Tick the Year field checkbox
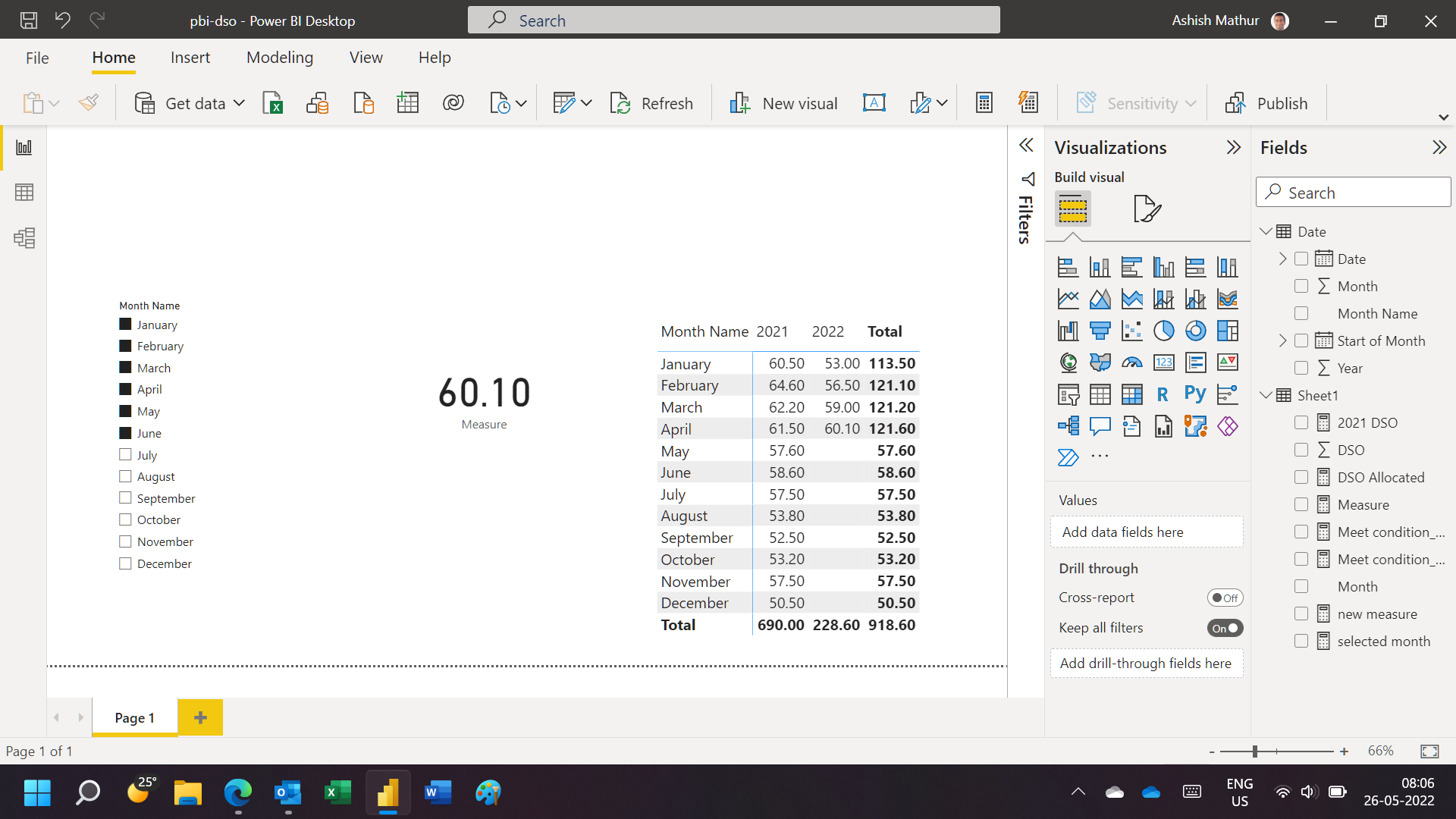The height and width of the screenshot is (819, 1456). tap(1301, 369)
